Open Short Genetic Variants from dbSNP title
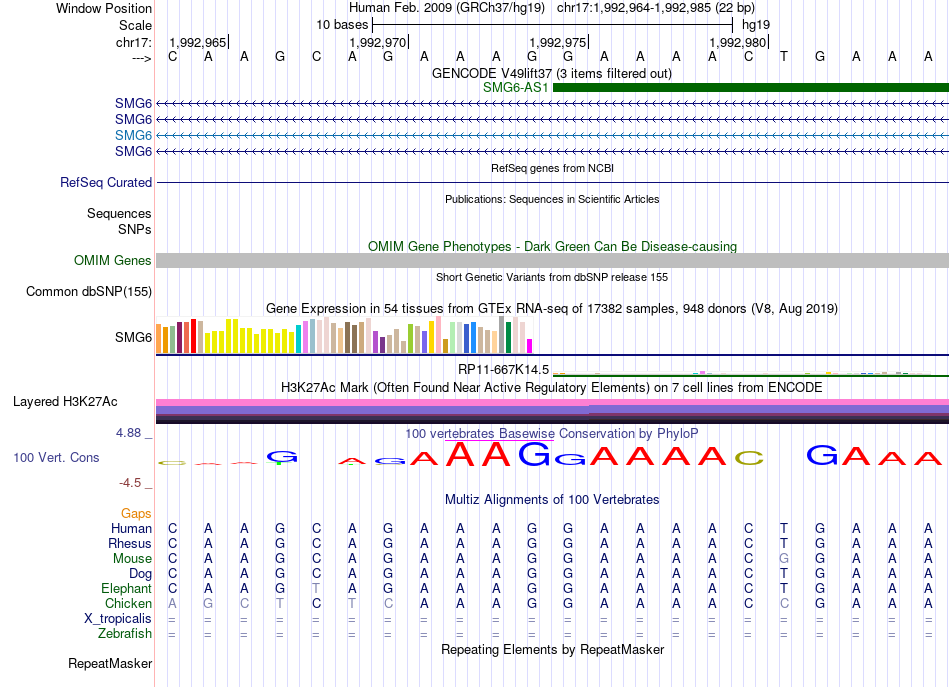 point(552,277)
